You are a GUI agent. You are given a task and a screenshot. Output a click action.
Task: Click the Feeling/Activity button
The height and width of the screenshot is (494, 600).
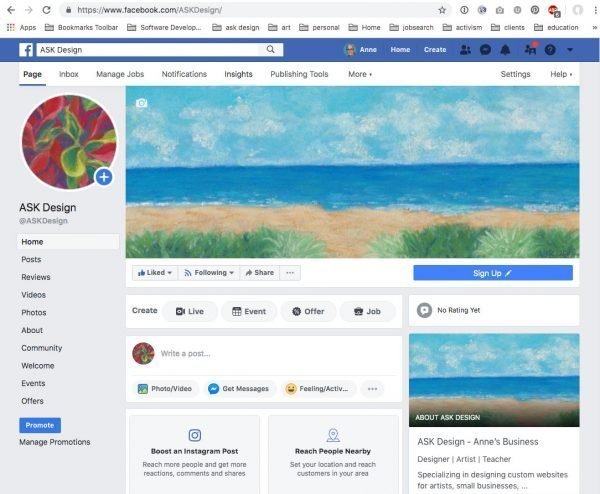click(318, 389)
